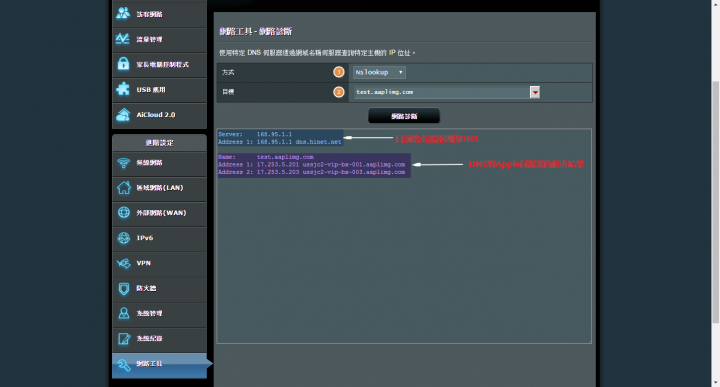Open Administration (系統管理) user icon
Image resolution: width=720 pixels, height=387 pixels.
tap(124, 313)
